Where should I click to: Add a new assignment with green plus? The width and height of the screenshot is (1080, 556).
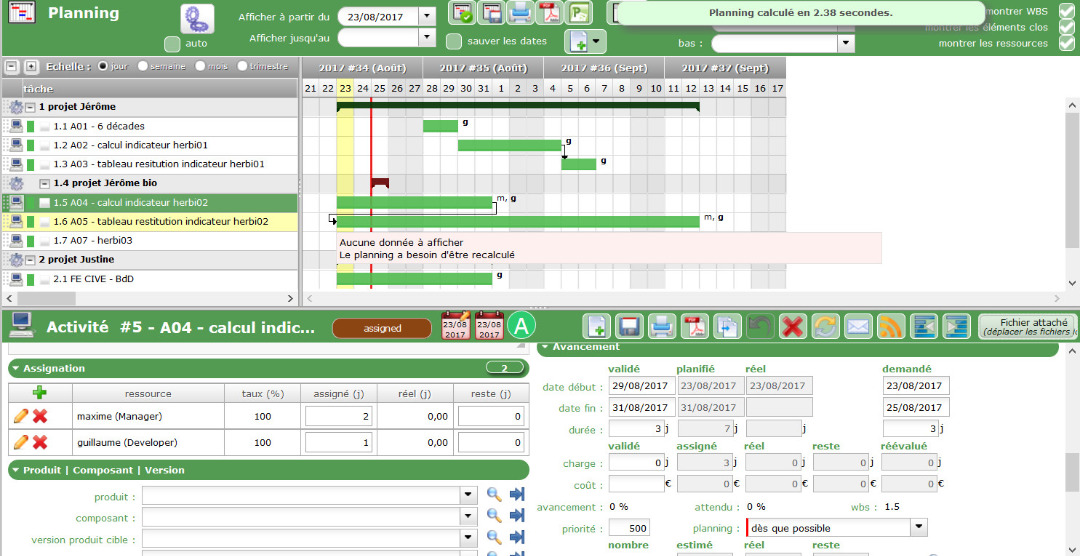coord(40,393)
